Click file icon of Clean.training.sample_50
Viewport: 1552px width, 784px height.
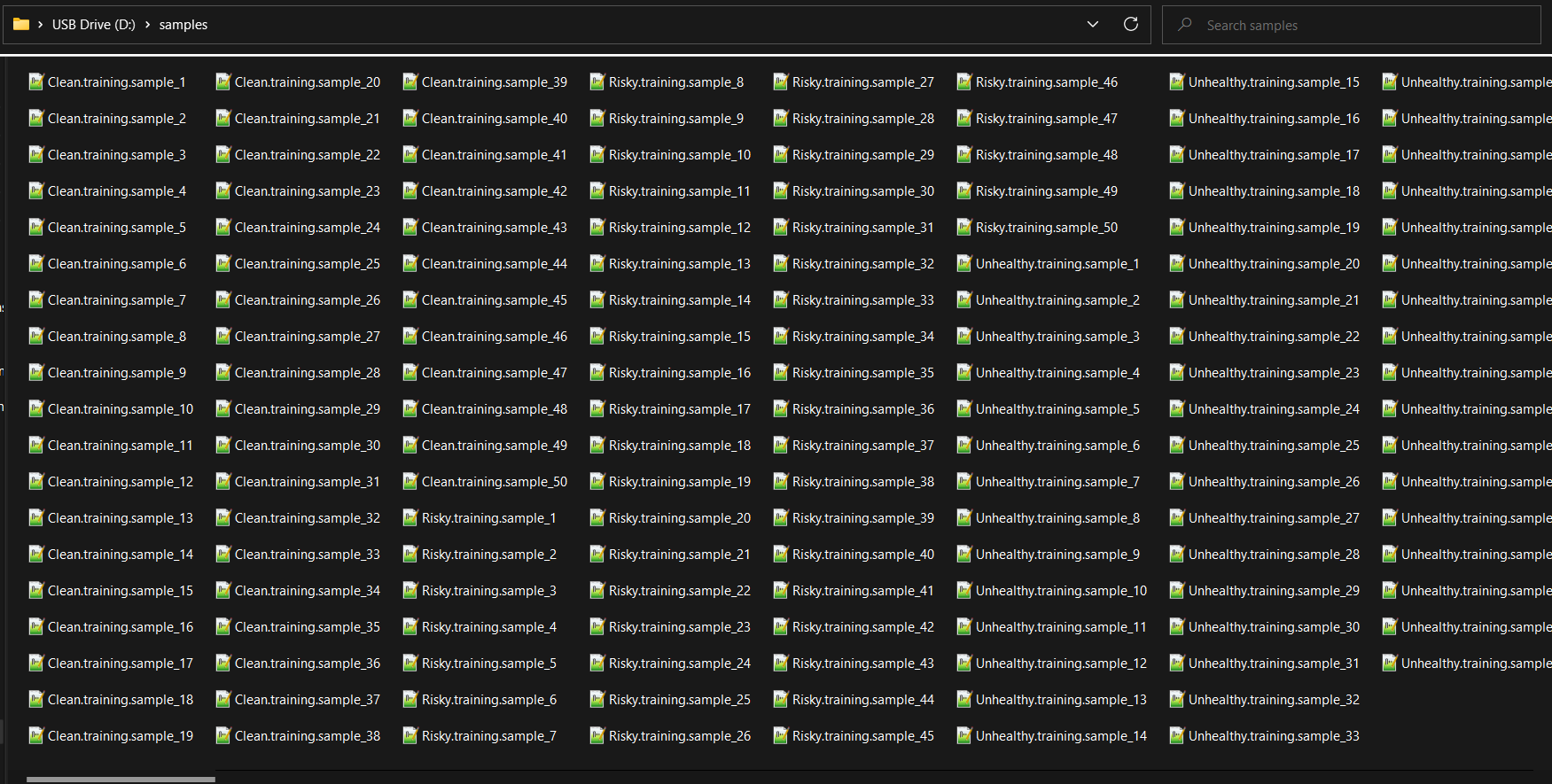coord(409,482)
